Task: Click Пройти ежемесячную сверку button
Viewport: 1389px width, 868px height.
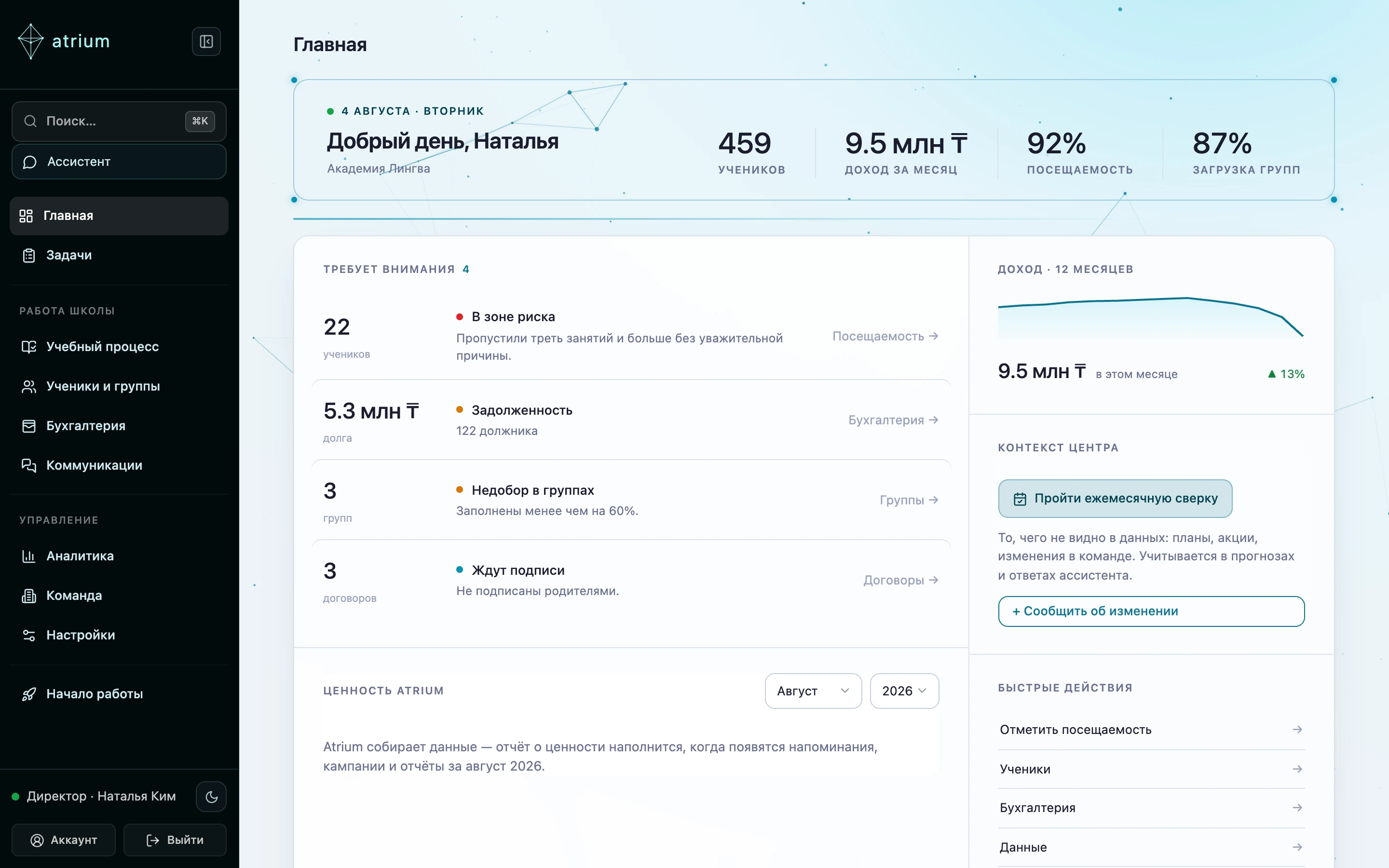Action: 1115,499
